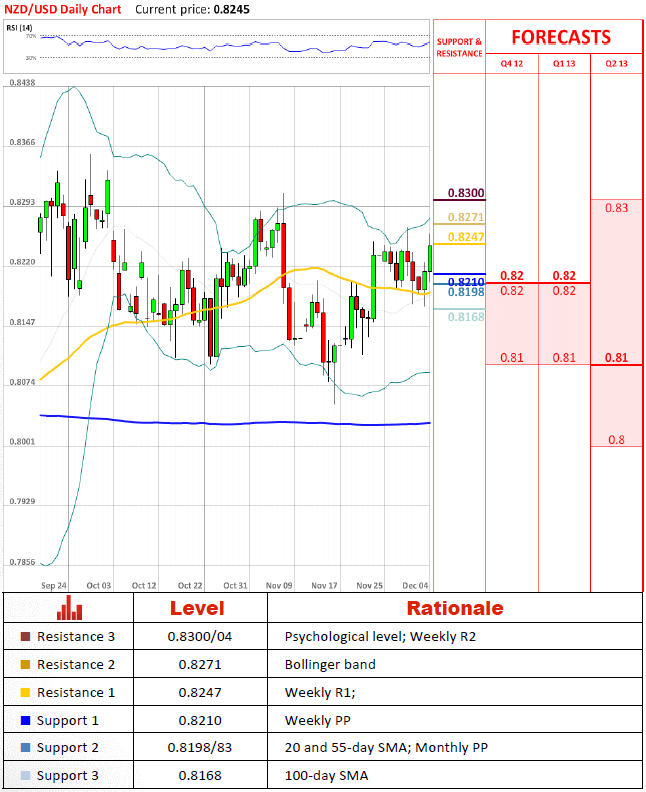This screenshot has height=792, width=646.
Task: Click the dark red Resistance 3 color square
Action: tap(25, 637)
